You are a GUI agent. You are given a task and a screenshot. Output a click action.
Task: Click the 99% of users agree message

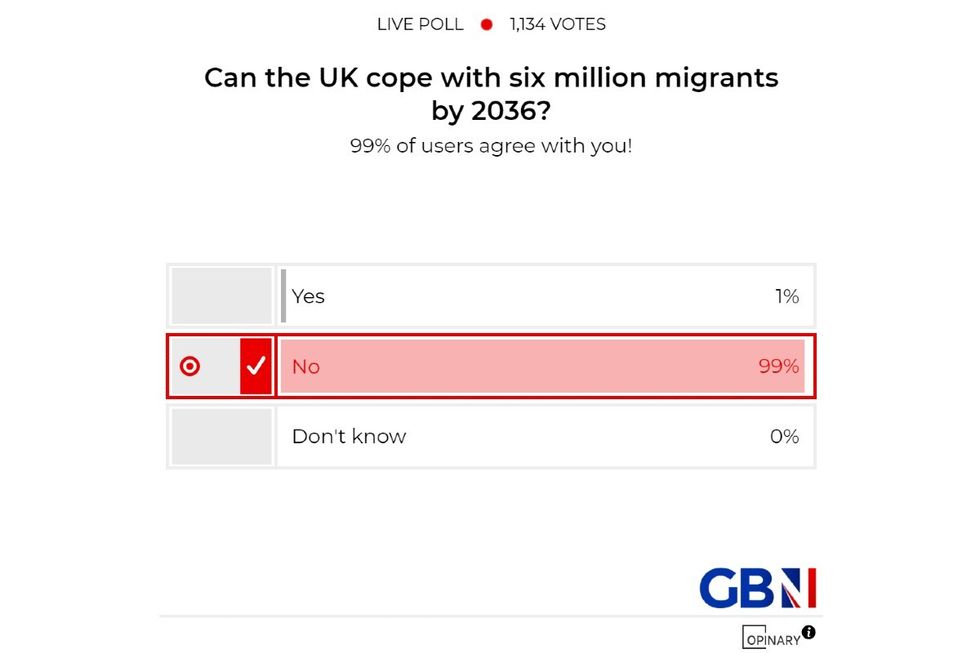(491, 145)
